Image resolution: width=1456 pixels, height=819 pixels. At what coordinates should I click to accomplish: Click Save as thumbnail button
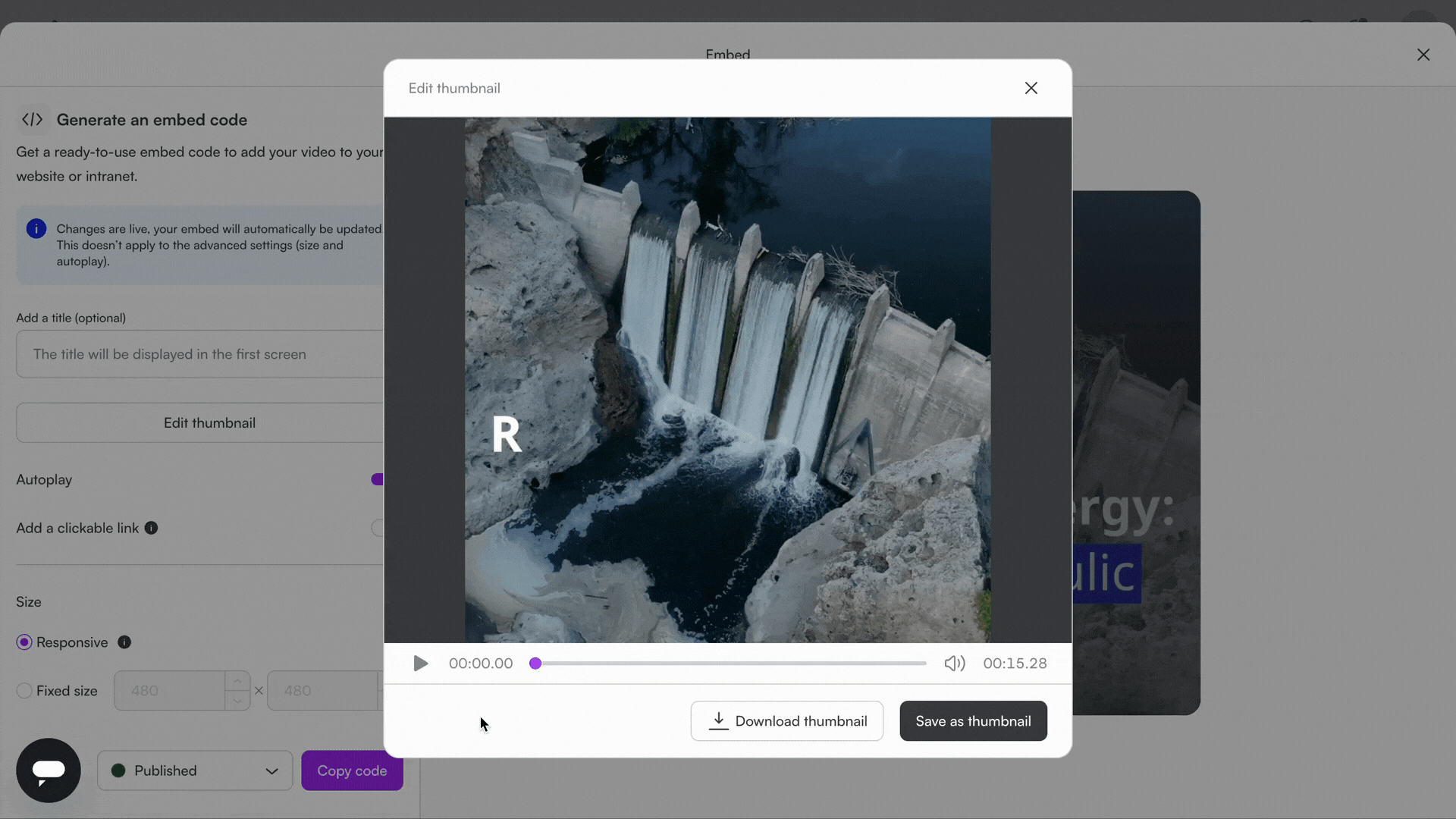pyautogui.click(x=973, y=721)
